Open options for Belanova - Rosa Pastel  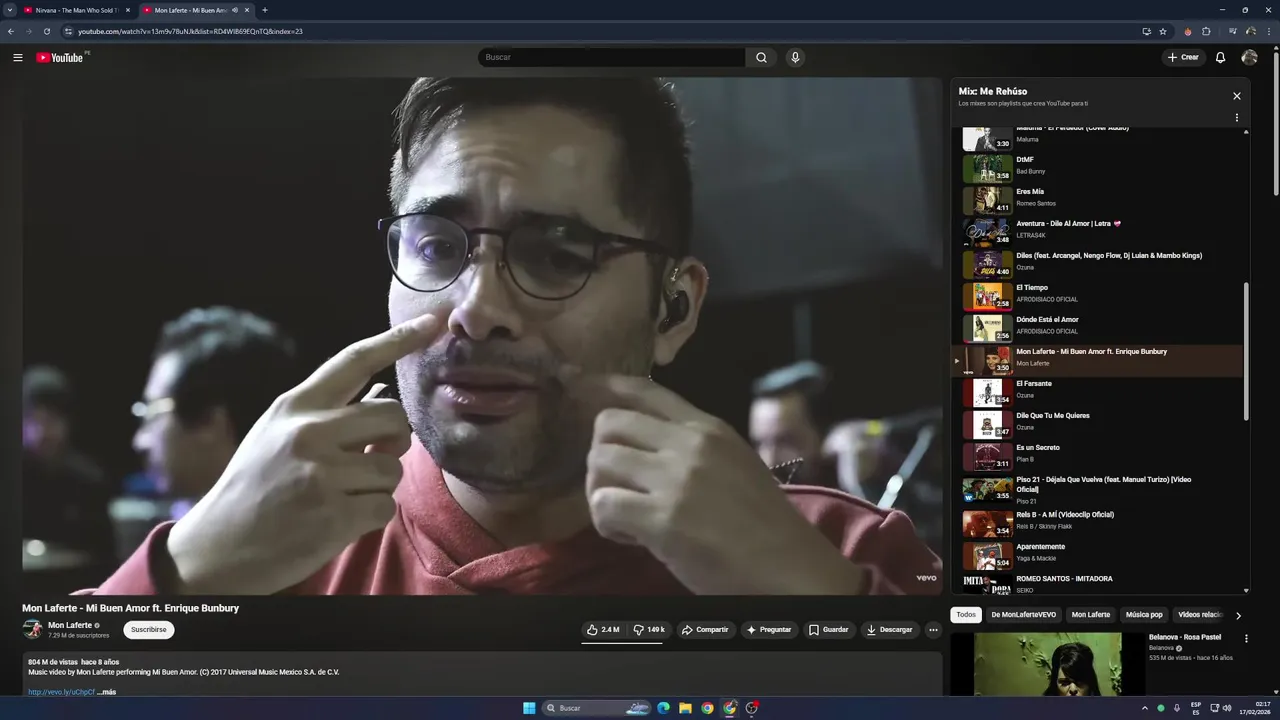tap(1246, 638)
